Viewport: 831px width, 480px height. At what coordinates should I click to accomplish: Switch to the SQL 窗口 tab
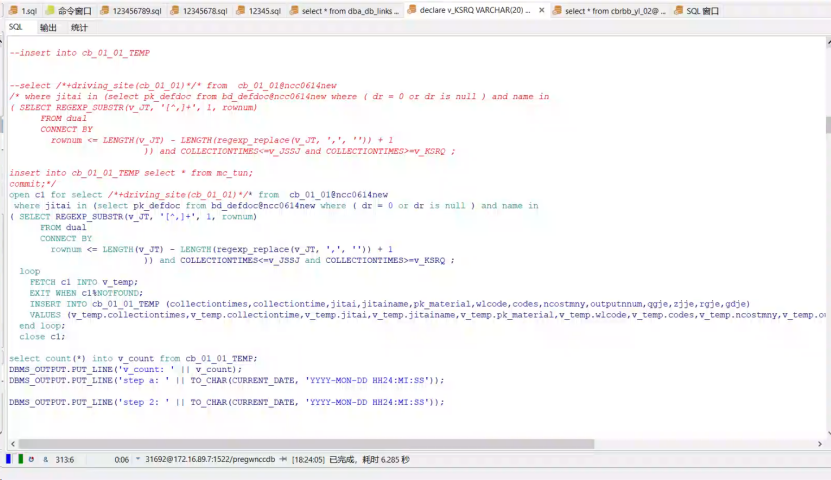tap(696, 11)
